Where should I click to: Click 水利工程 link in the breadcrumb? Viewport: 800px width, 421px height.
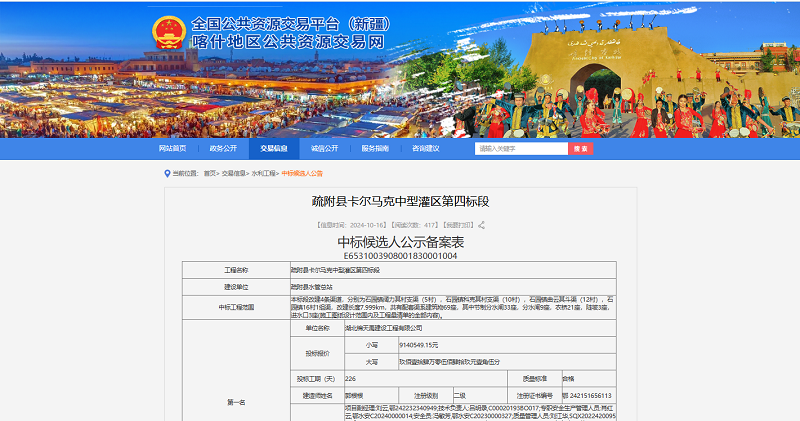click(x=264, y=173)
